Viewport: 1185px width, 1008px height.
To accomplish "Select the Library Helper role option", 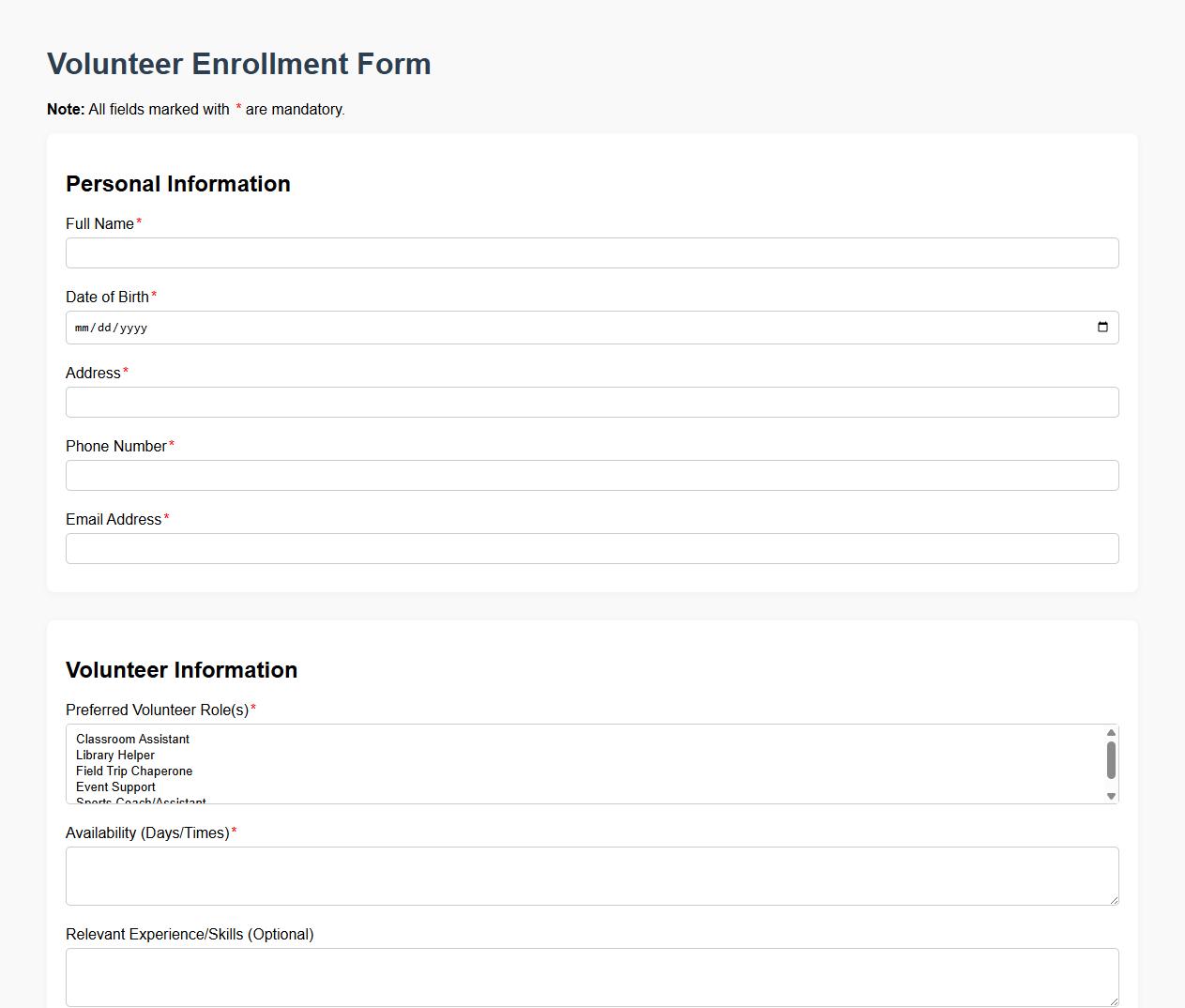I will 115,755.
